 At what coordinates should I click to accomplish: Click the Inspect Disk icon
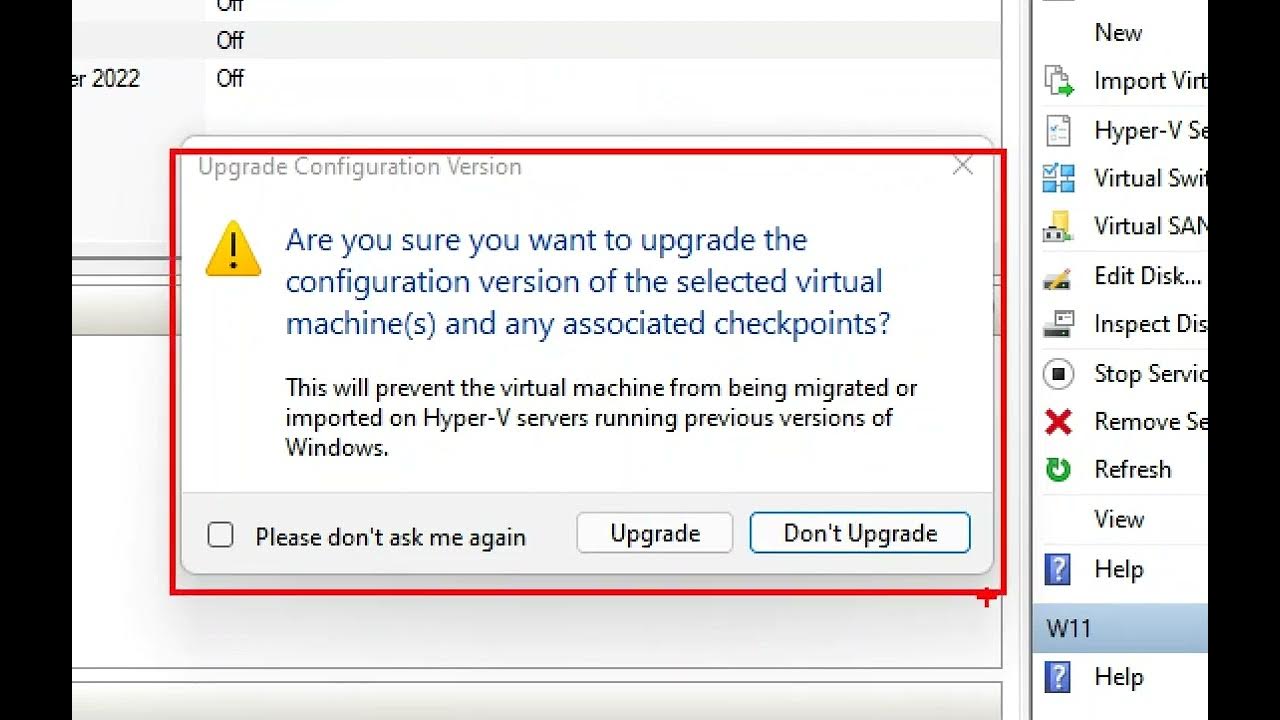[1058, 324]
